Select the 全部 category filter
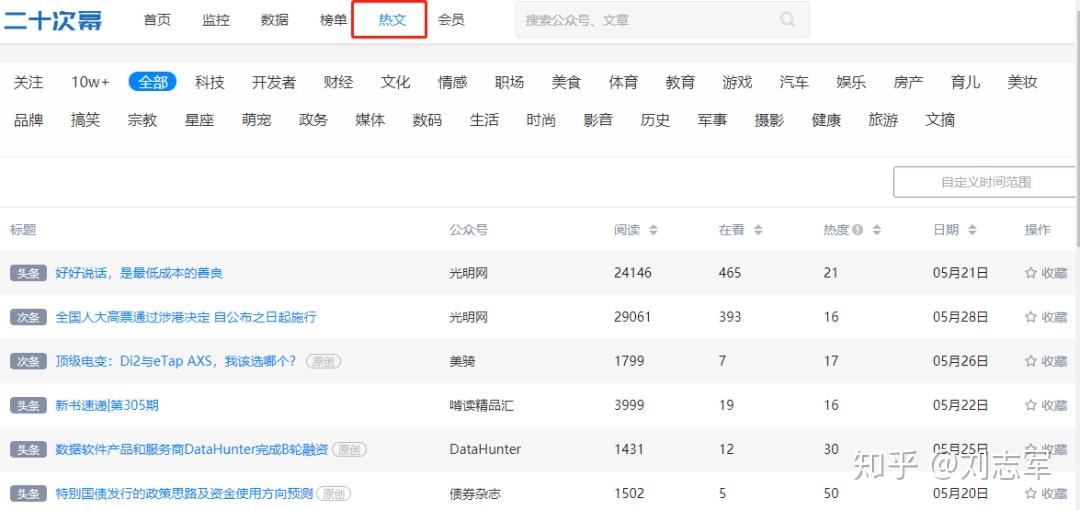This screenshot has height=510, width=1080. pyautogui.click(x=153, y=82)
